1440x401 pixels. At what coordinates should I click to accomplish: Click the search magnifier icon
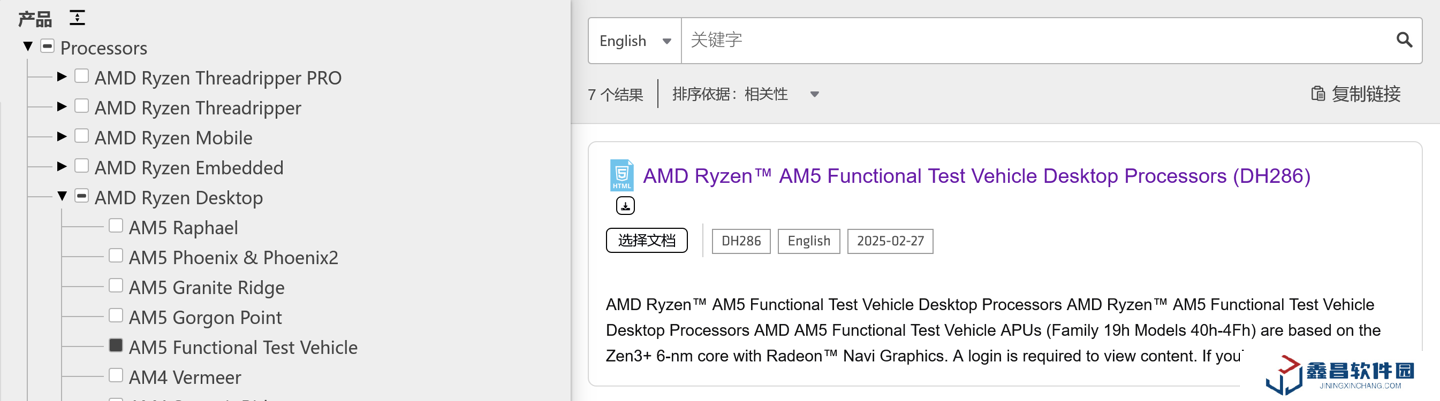coord(1404,40)
